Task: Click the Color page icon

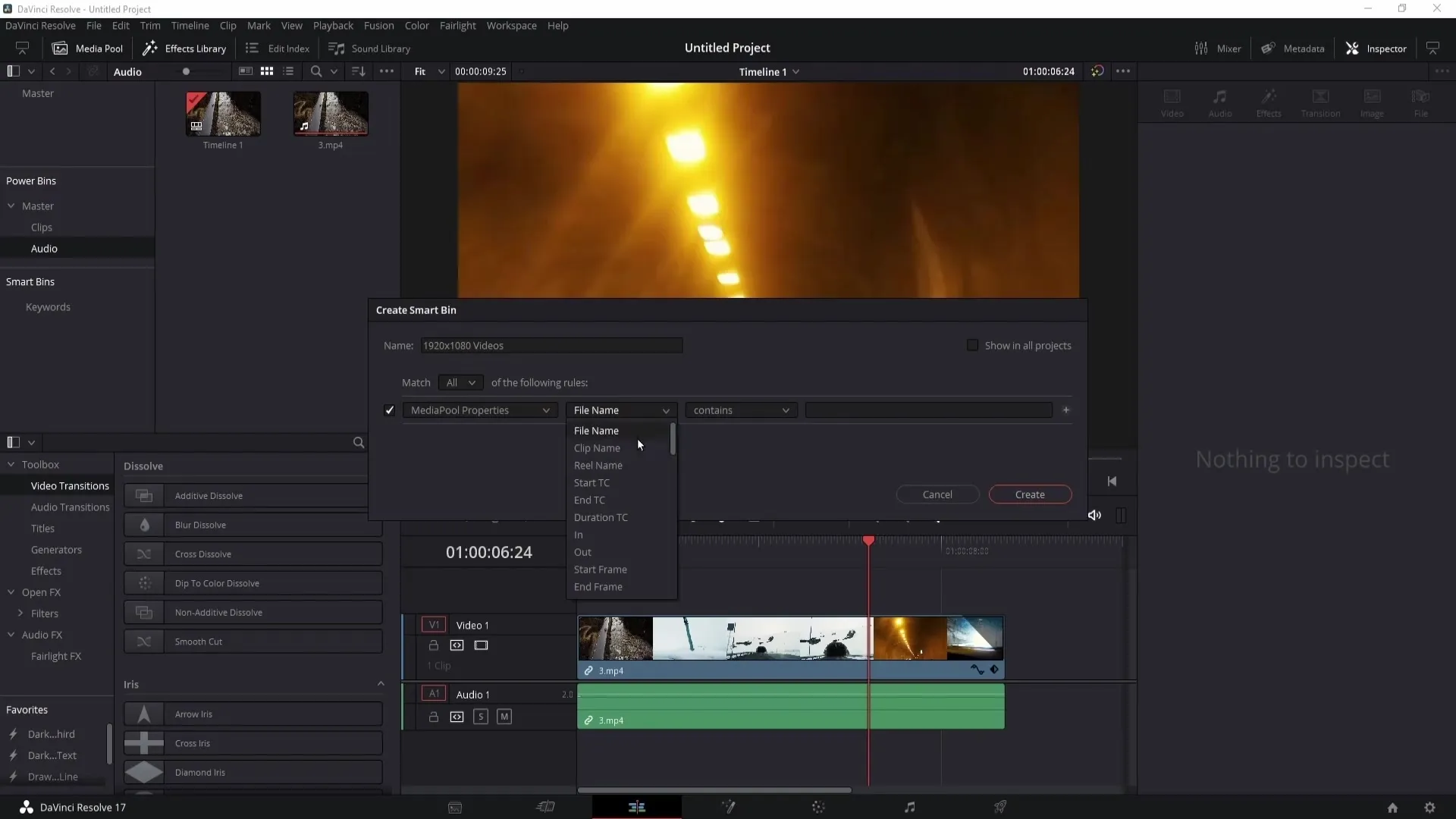Action: pyautogui.click(x=818, y=807)
